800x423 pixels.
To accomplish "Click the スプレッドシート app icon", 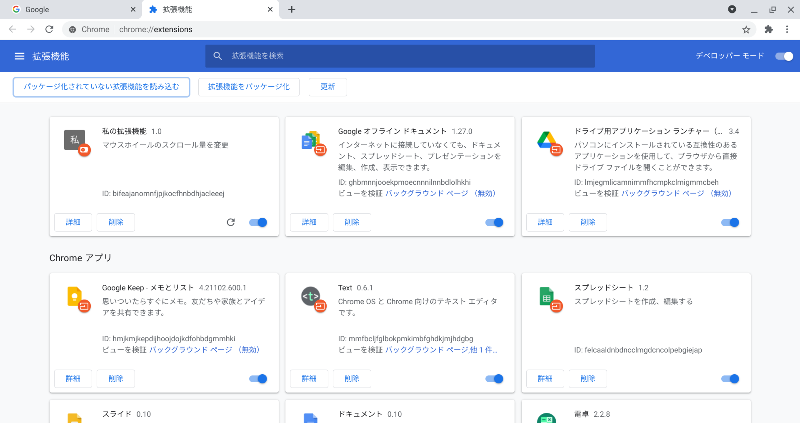I will tap(549, 299).
